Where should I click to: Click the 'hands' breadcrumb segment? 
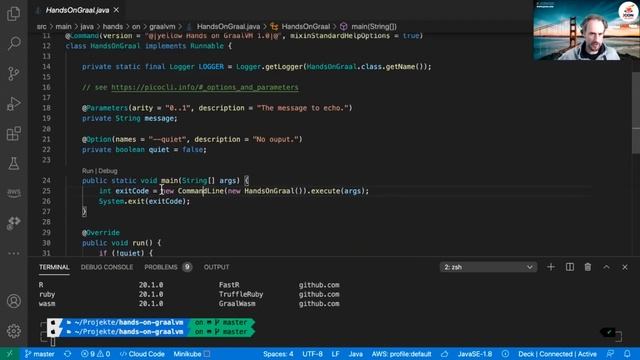113,27
